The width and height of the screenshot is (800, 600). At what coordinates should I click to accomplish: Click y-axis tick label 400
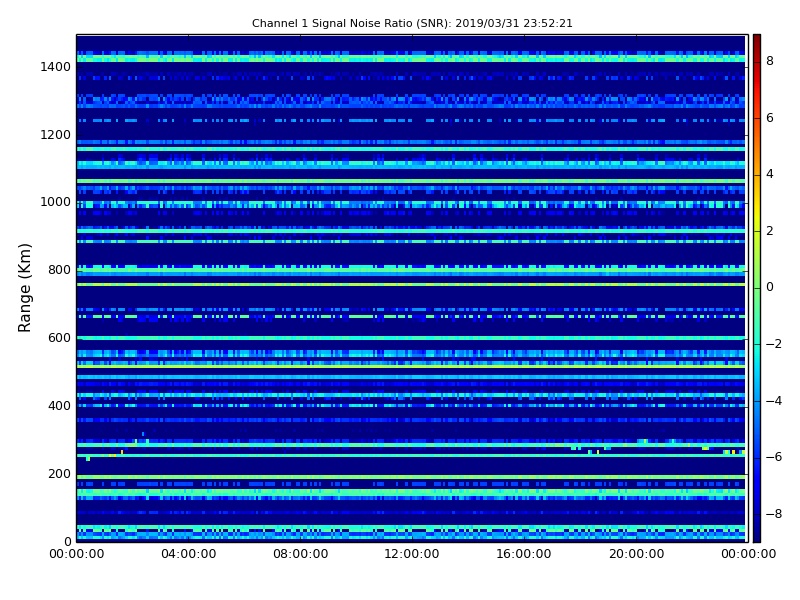coord(59,406)
